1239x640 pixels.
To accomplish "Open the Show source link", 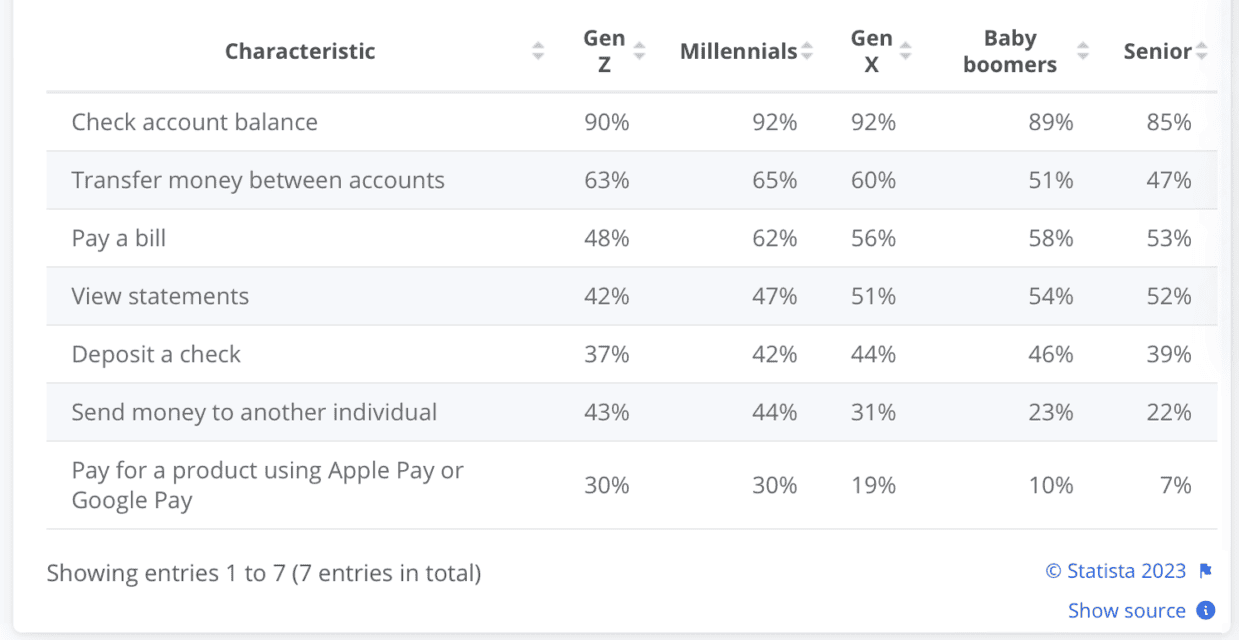I will pos(1127,610).
